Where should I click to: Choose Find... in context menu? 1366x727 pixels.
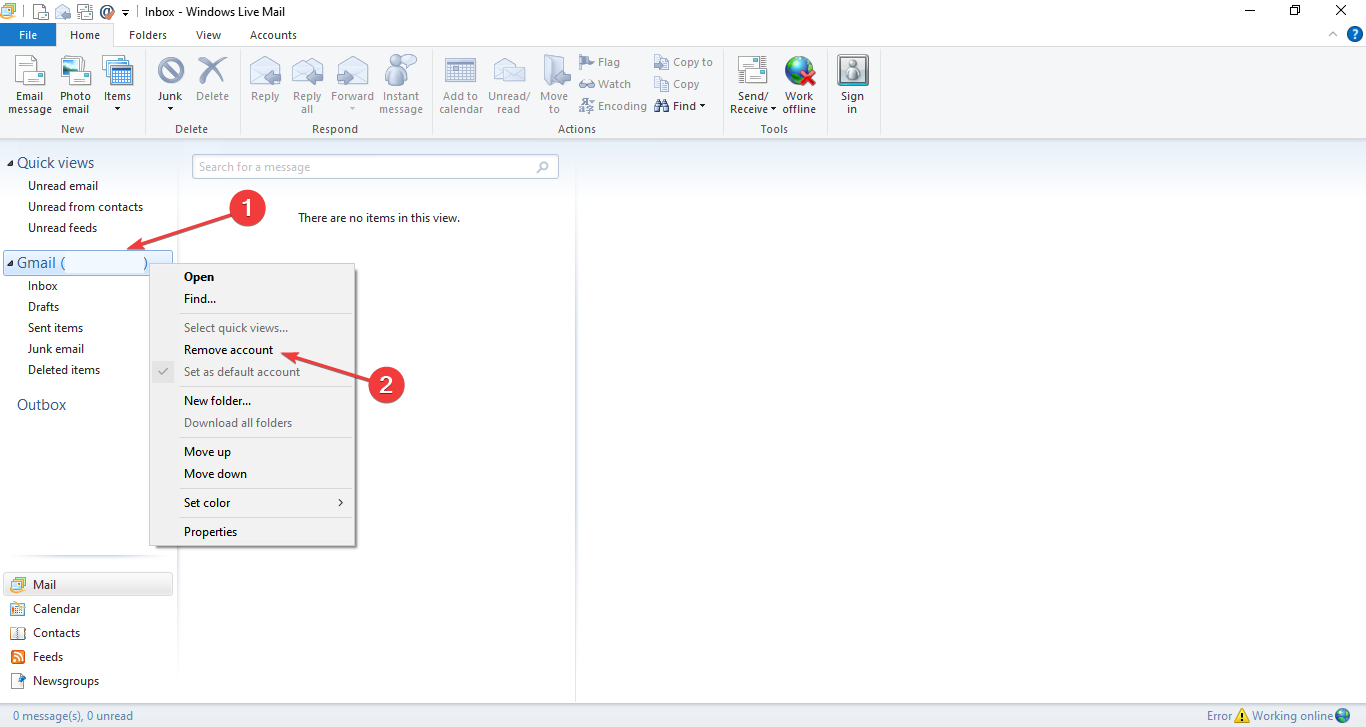tap(252, 299)
